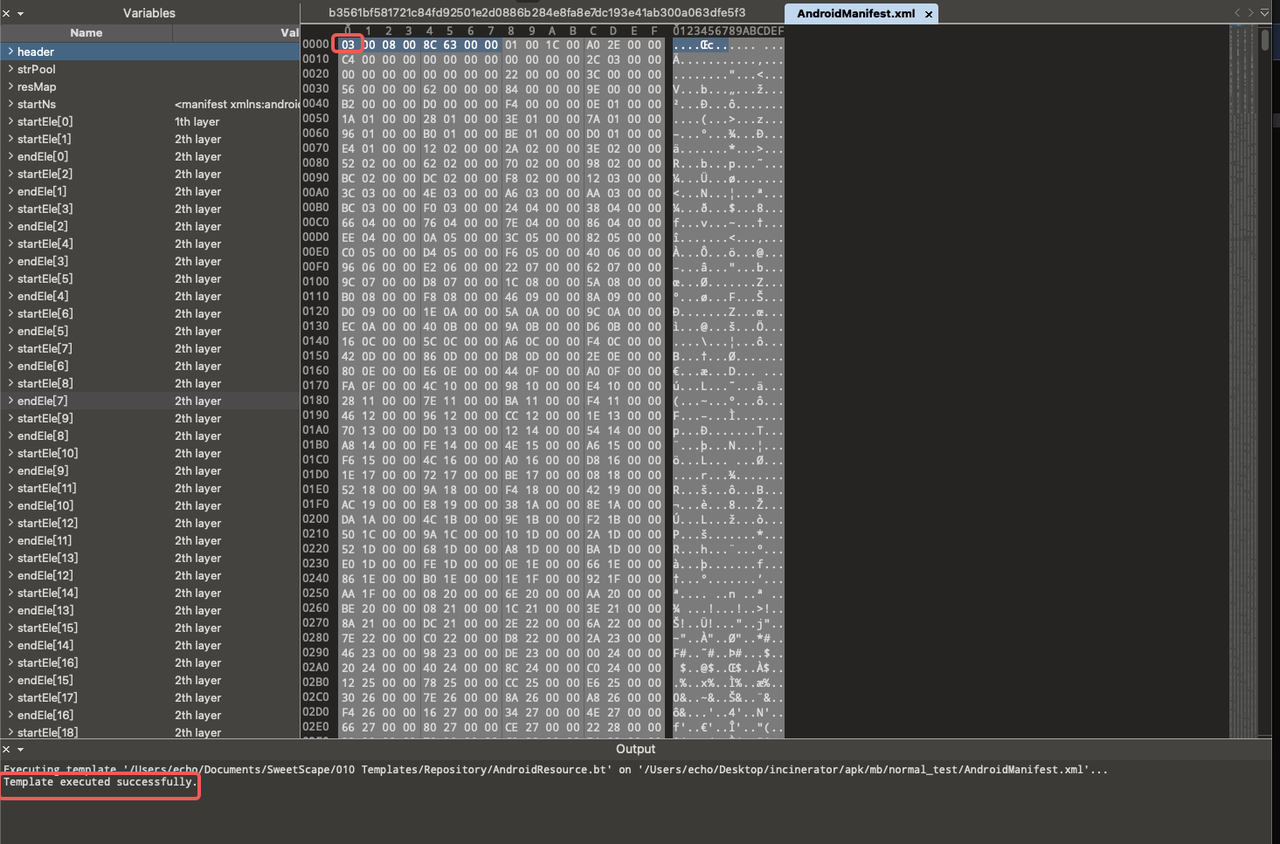Select the startEle[10] row

pos(150,454)
